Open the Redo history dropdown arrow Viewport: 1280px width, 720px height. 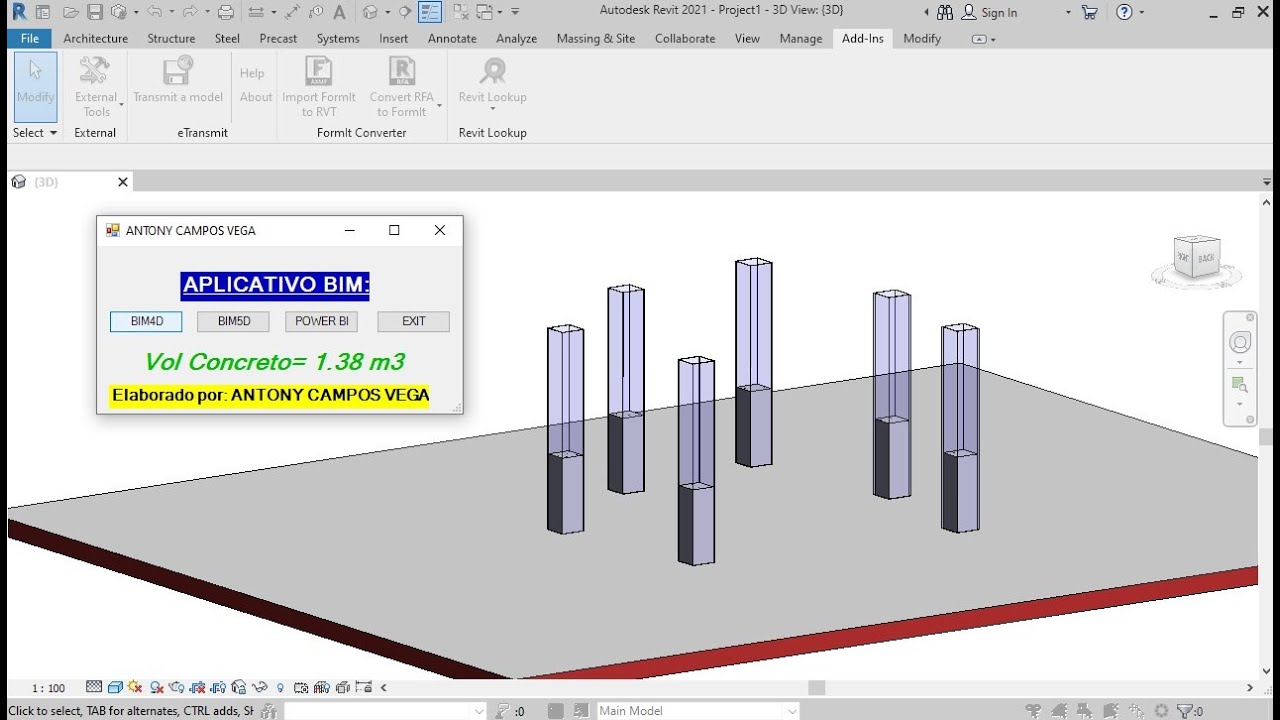pos(206,12)
